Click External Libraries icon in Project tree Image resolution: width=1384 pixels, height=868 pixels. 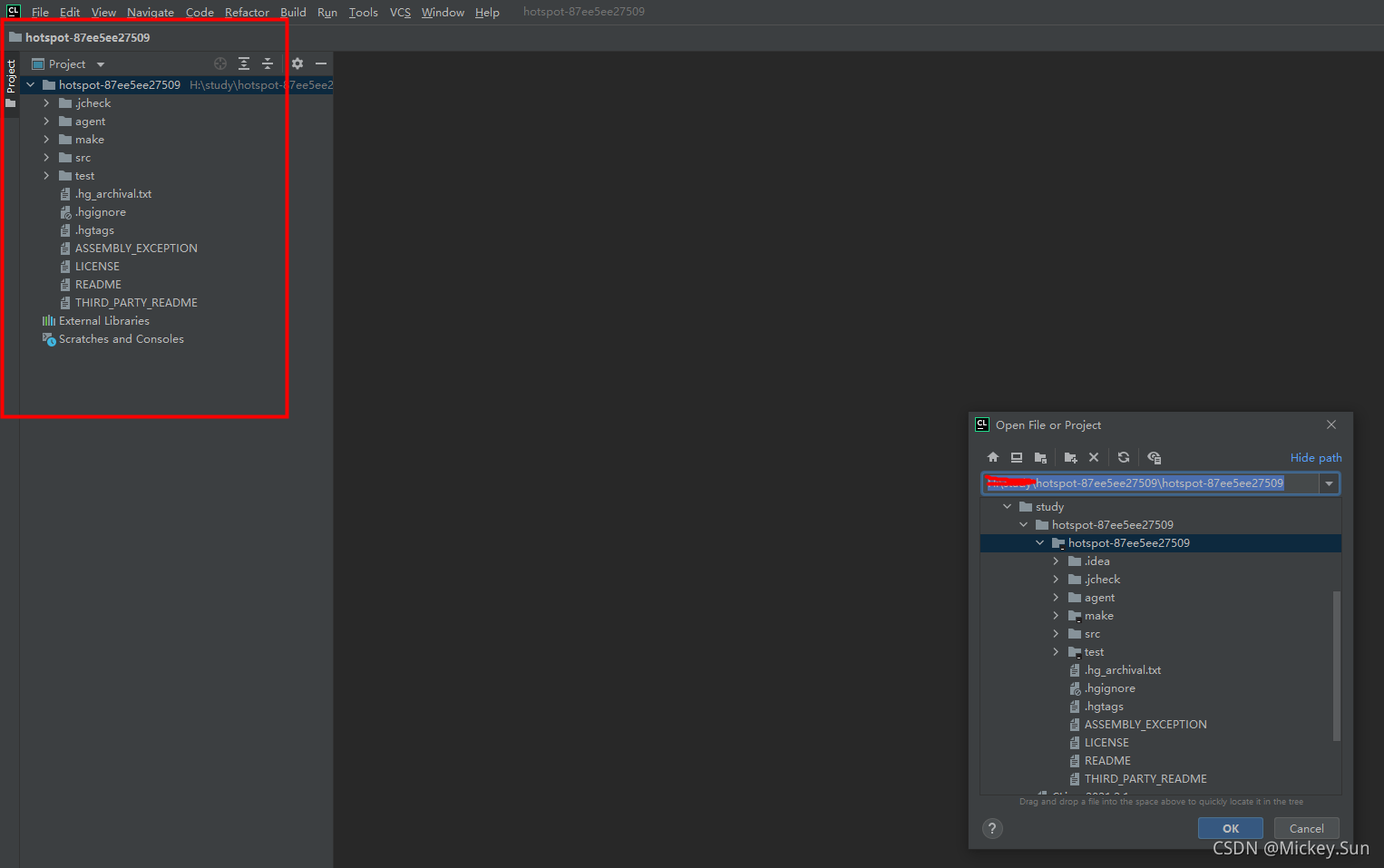click(49, 321)
